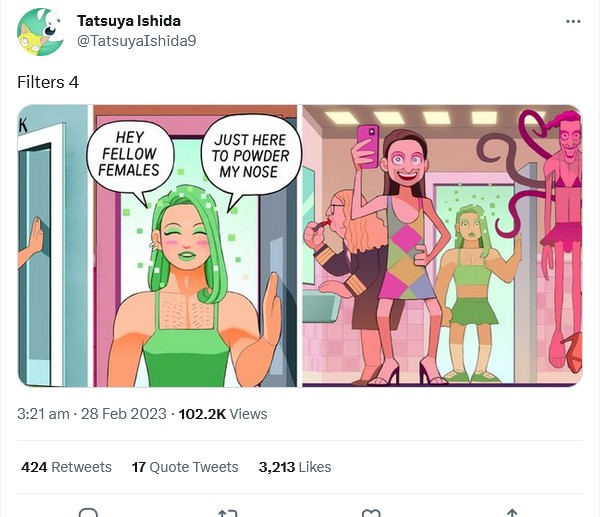Show the 424 Retweets list

point(66,467)
